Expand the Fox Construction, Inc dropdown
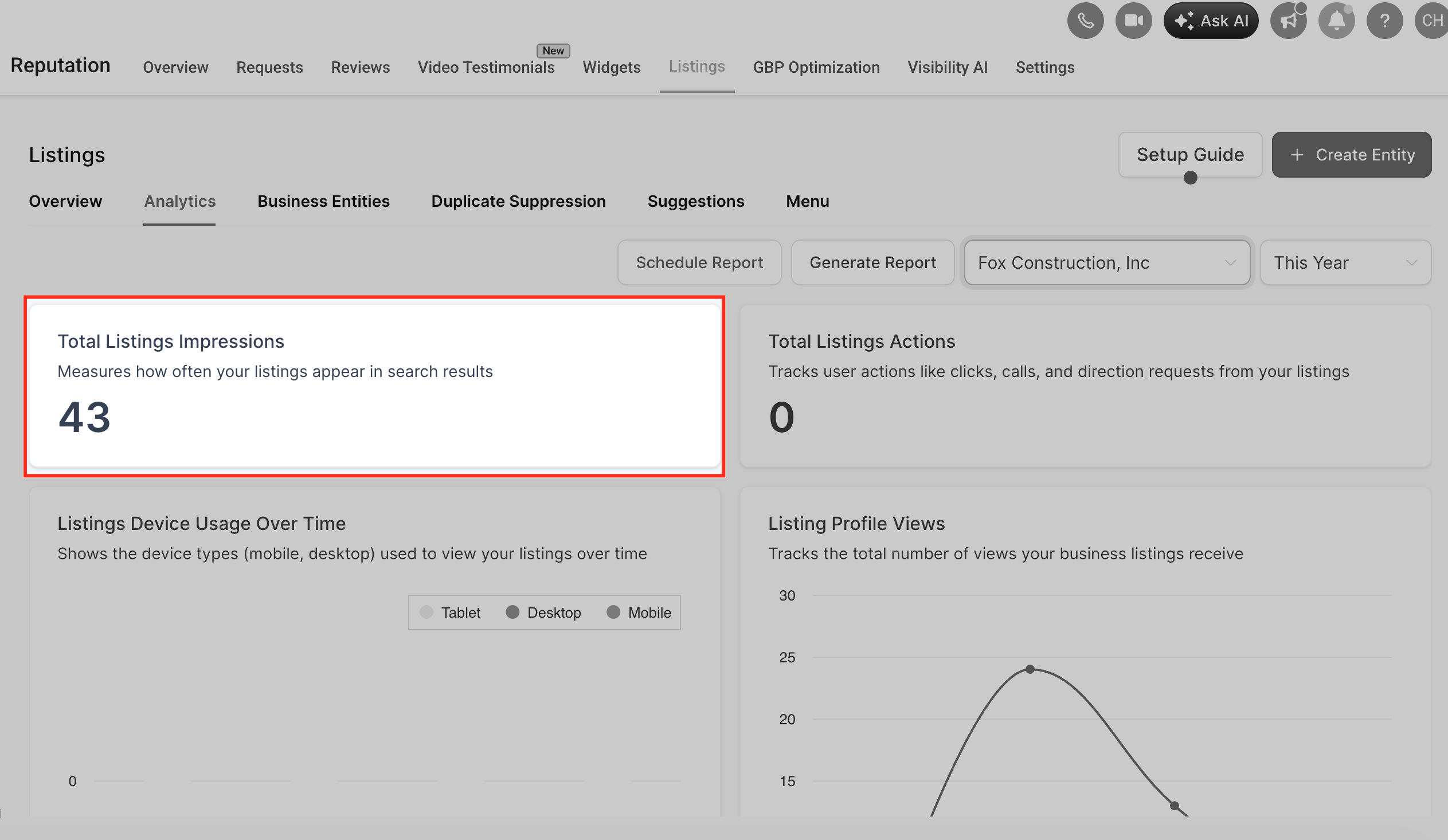1448x840 pixels. pyautogui.click(x=1107, y=263)
